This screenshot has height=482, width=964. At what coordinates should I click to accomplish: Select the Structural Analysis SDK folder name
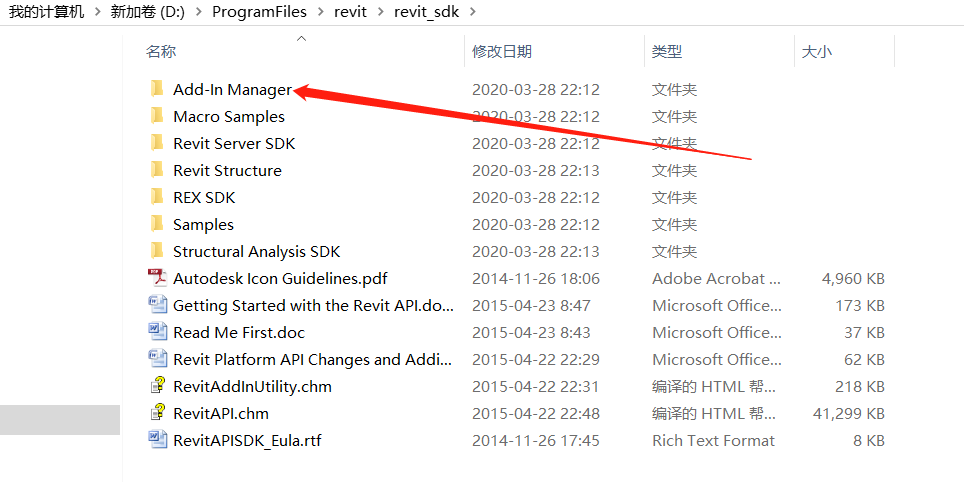[x=256, y=252]
